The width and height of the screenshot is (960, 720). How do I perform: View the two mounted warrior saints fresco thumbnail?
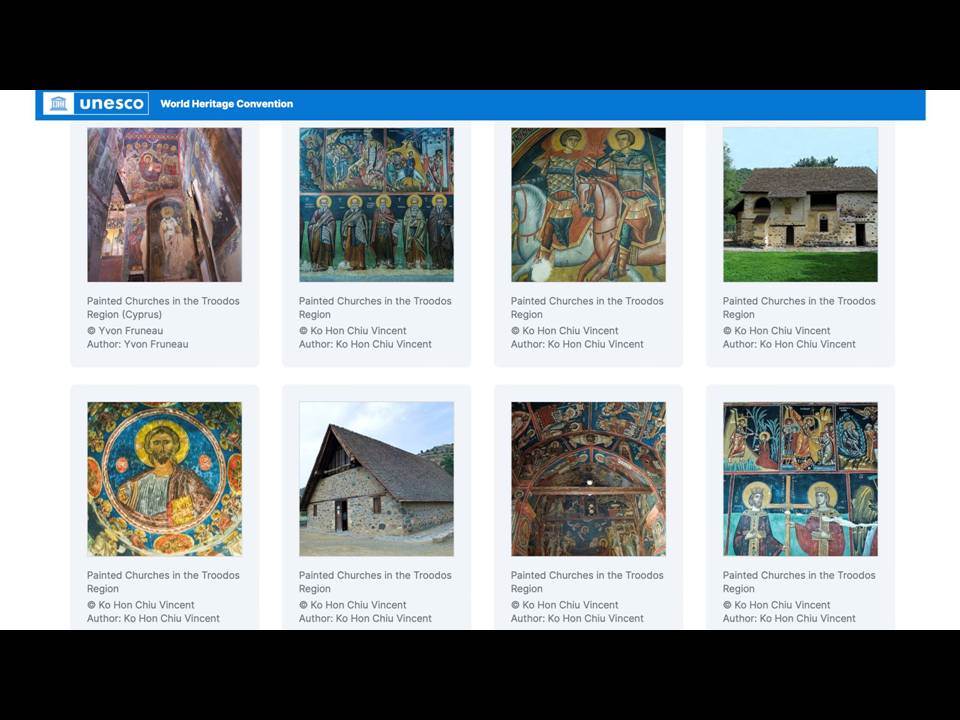(588, 204)
